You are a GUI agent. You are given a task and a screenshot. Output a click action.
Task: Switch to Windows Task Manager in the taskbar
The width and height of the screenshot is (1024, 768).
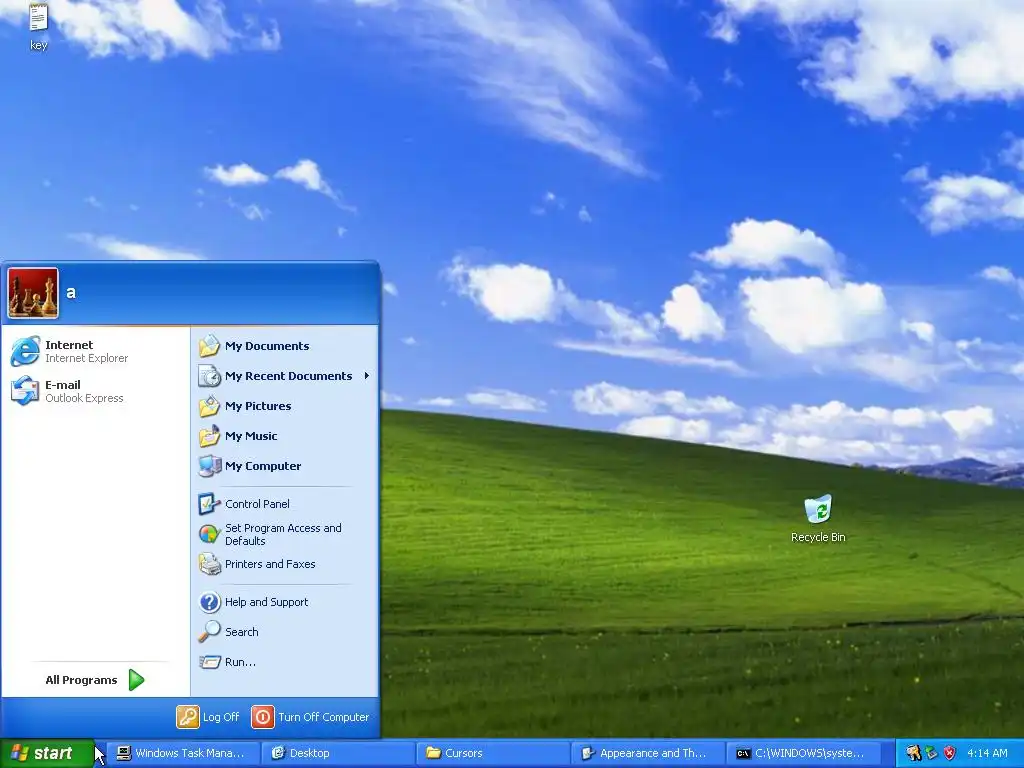coord(182,753)
